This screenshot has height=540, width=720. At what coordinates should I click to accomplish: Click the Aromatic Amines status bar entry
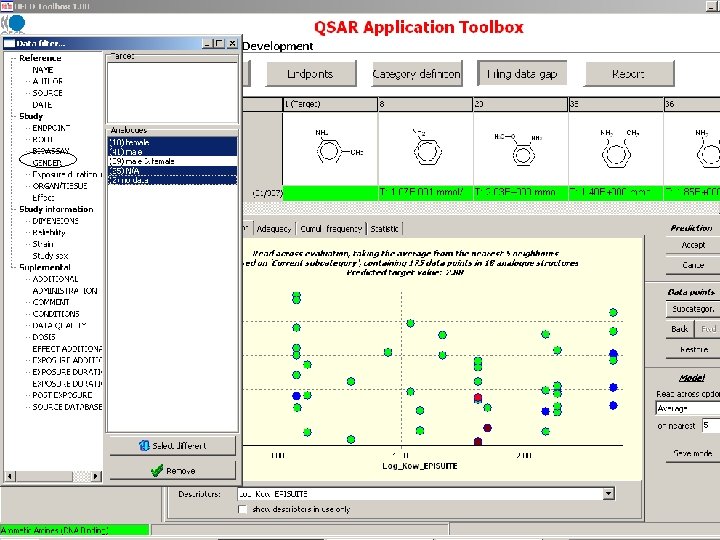click(74, 530)
